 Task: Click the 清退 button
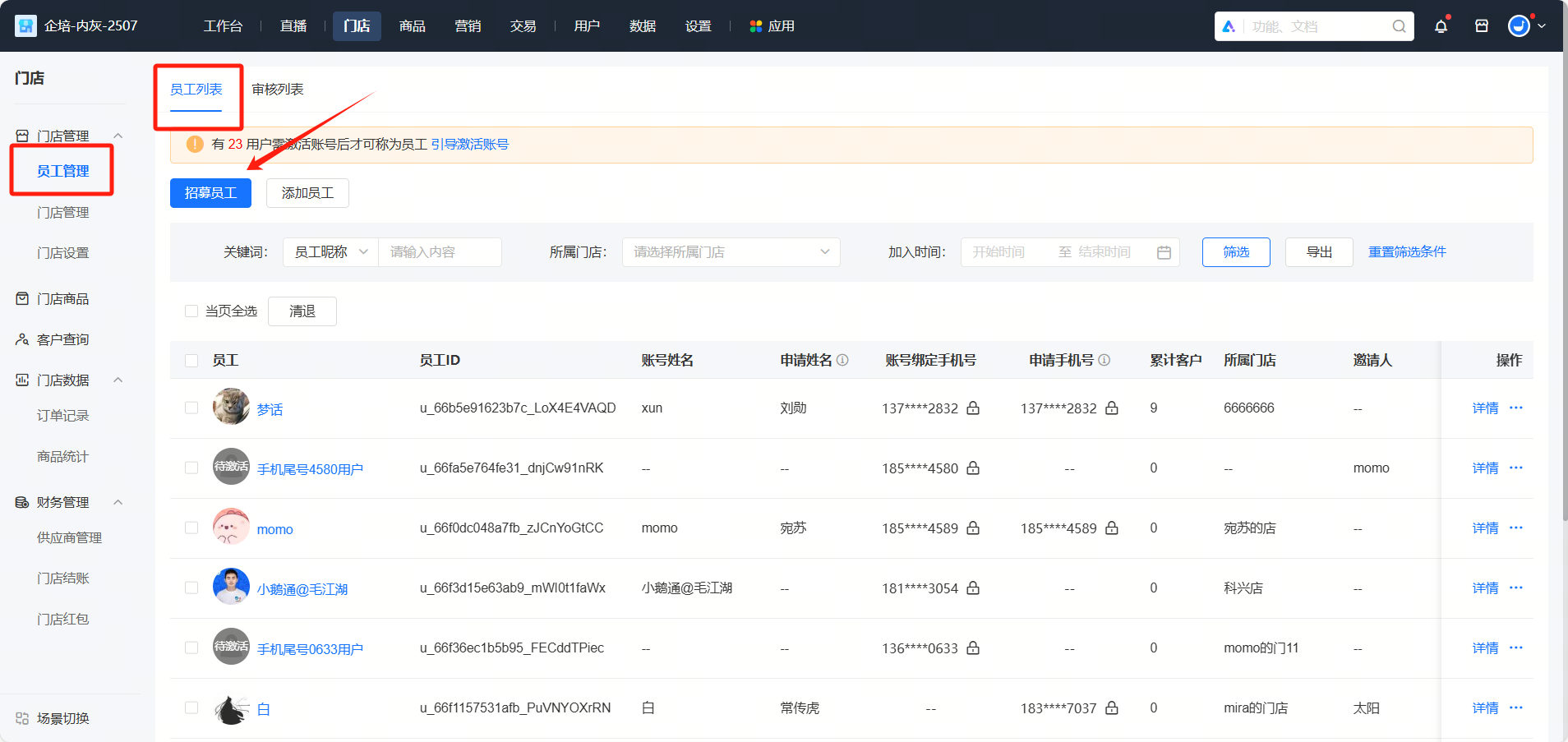[302, 311]
